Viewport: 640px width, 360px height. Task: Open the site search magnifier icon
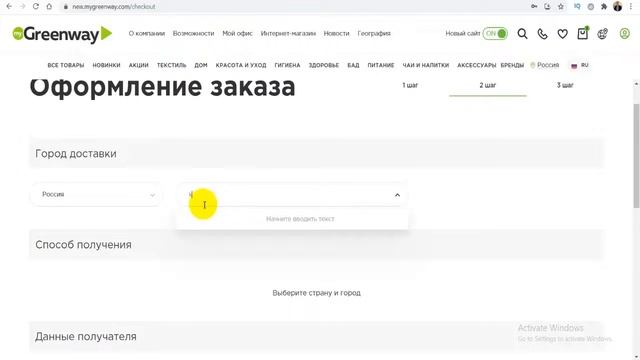[522, 33]
